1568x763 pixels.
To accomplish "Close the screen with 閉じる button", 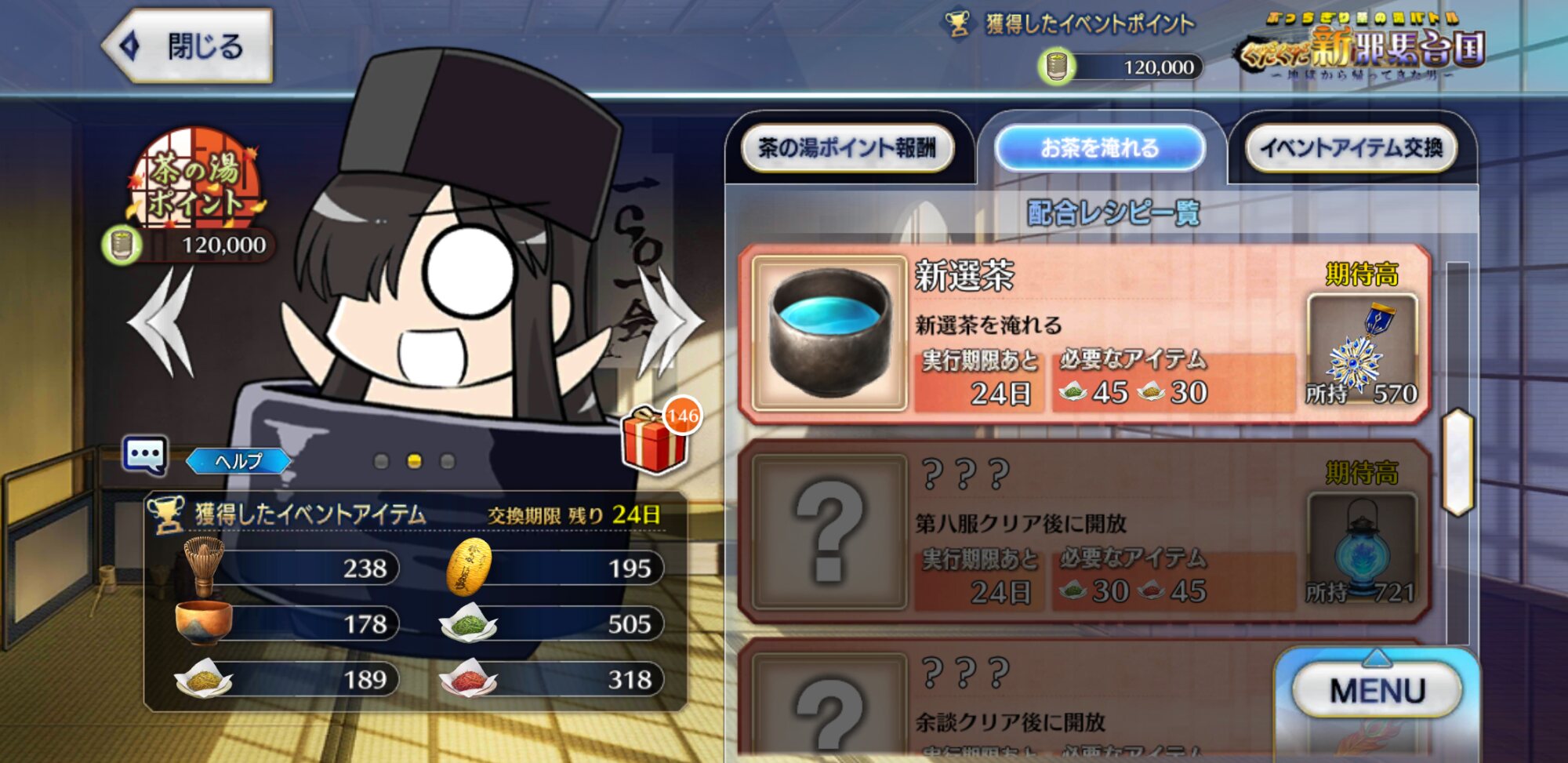I will (x=188, y=45).
